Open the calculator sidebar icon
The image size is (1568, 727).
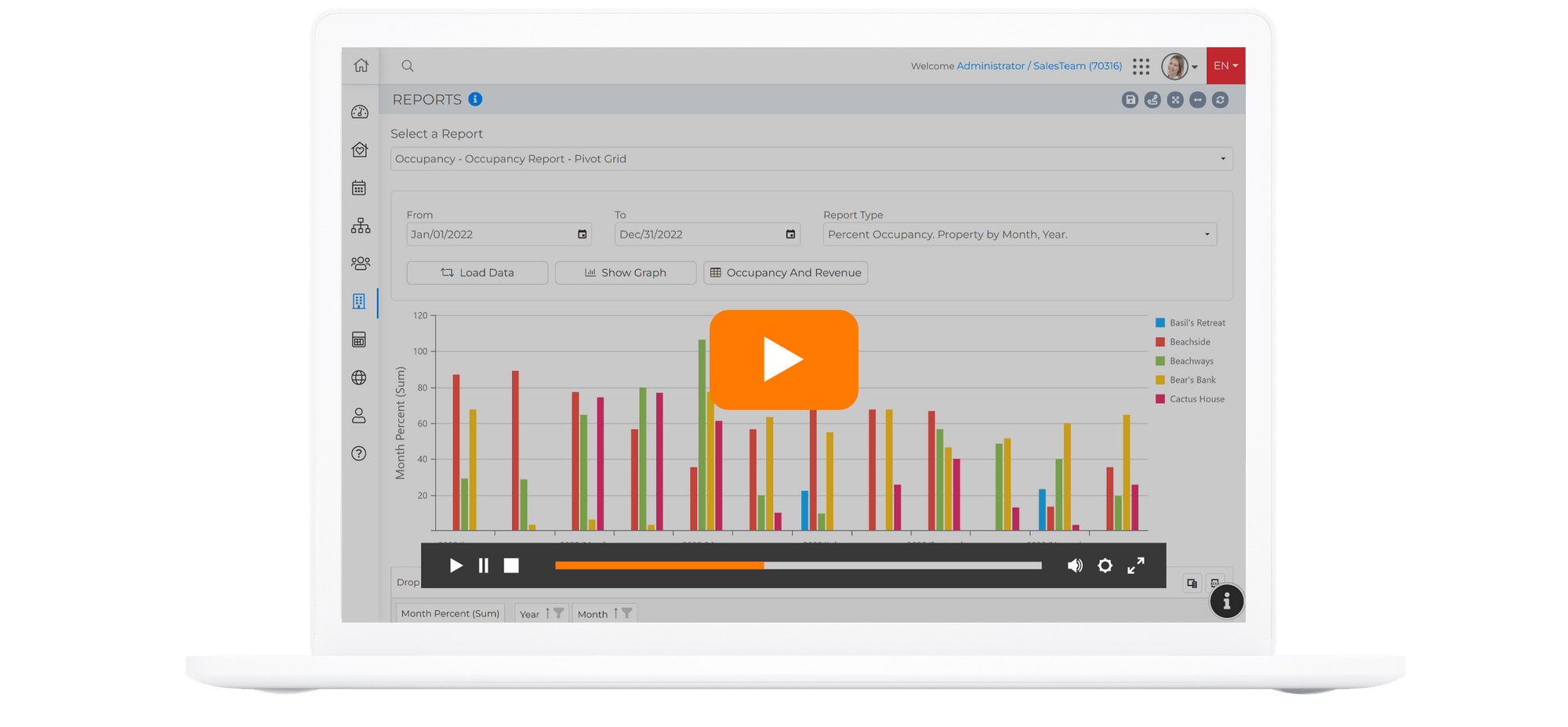click(x=359, y=340)
